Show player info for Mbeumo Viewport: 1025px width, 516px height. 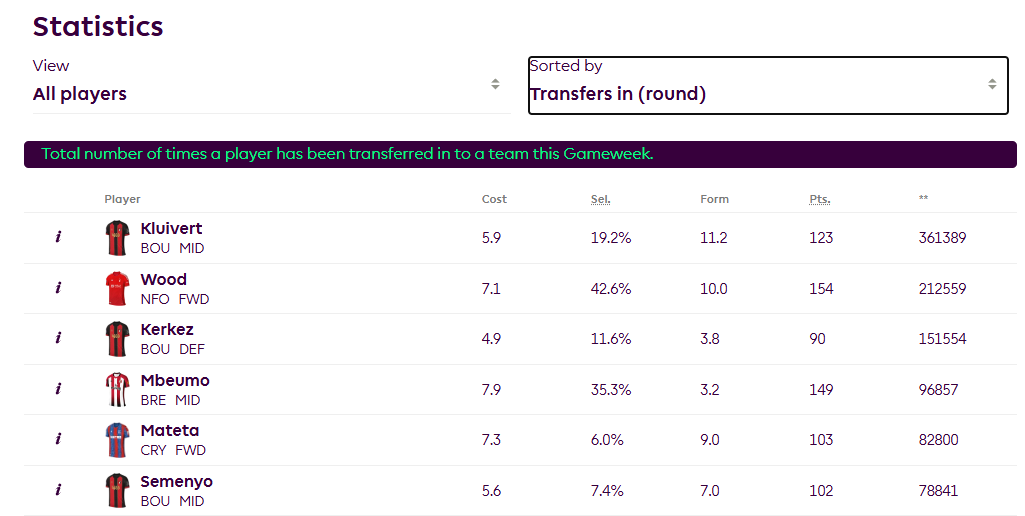[58, 389]
